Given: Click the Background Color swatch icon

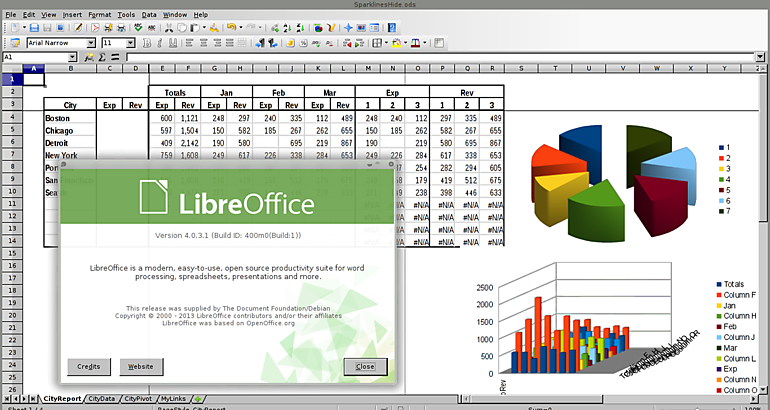Looking at the screenshot, I should pyautogui.click(x=396, y=43).
